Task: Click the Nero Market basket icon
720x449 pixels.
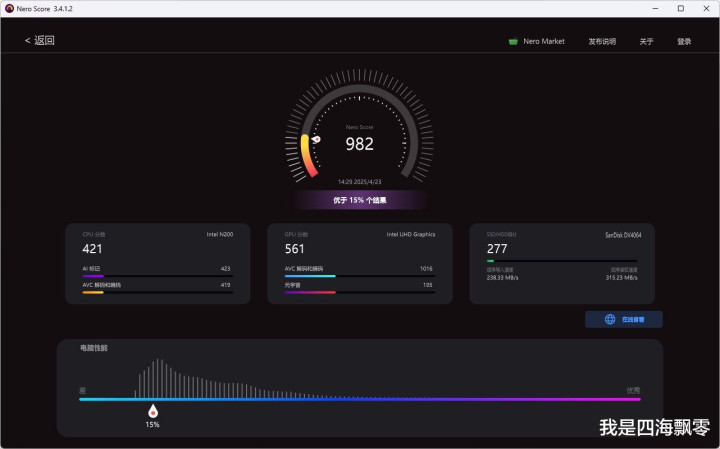Action: click(x=513, y=42)
